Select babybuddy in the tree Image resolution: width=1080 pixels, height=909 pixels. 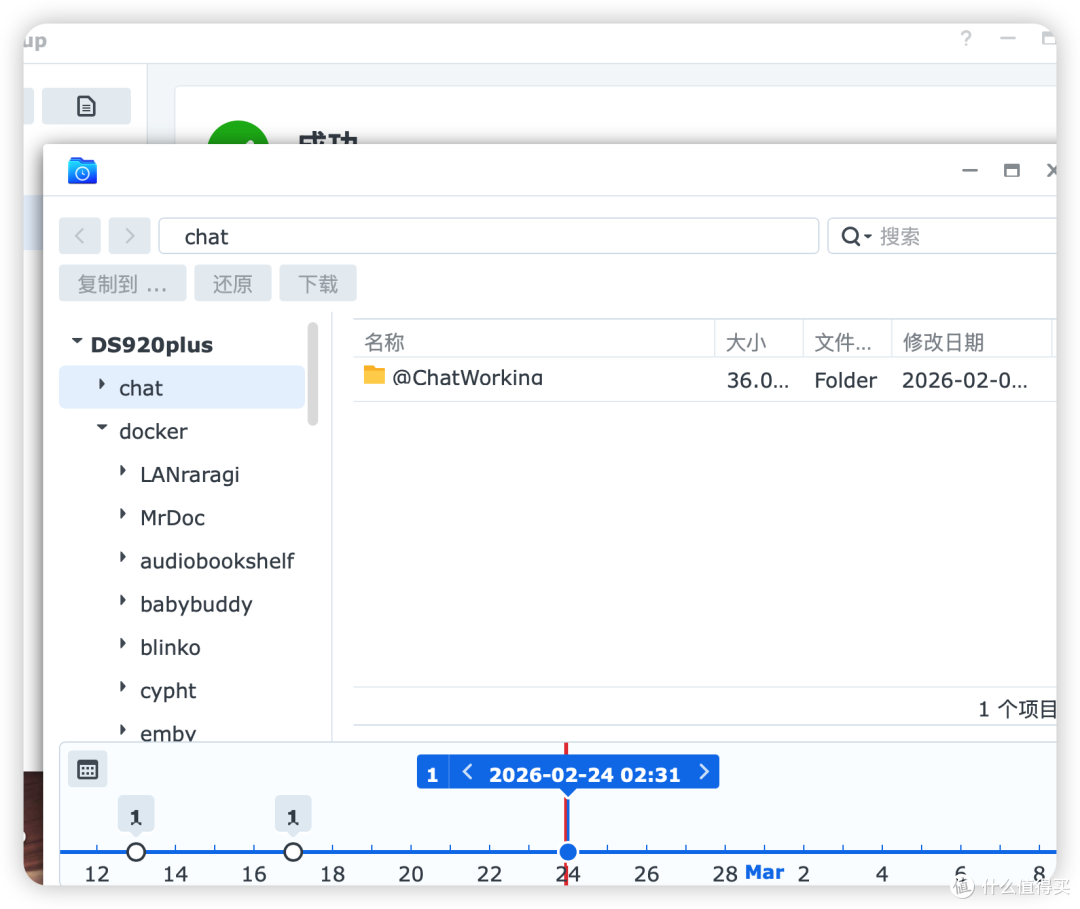[196, 605]
